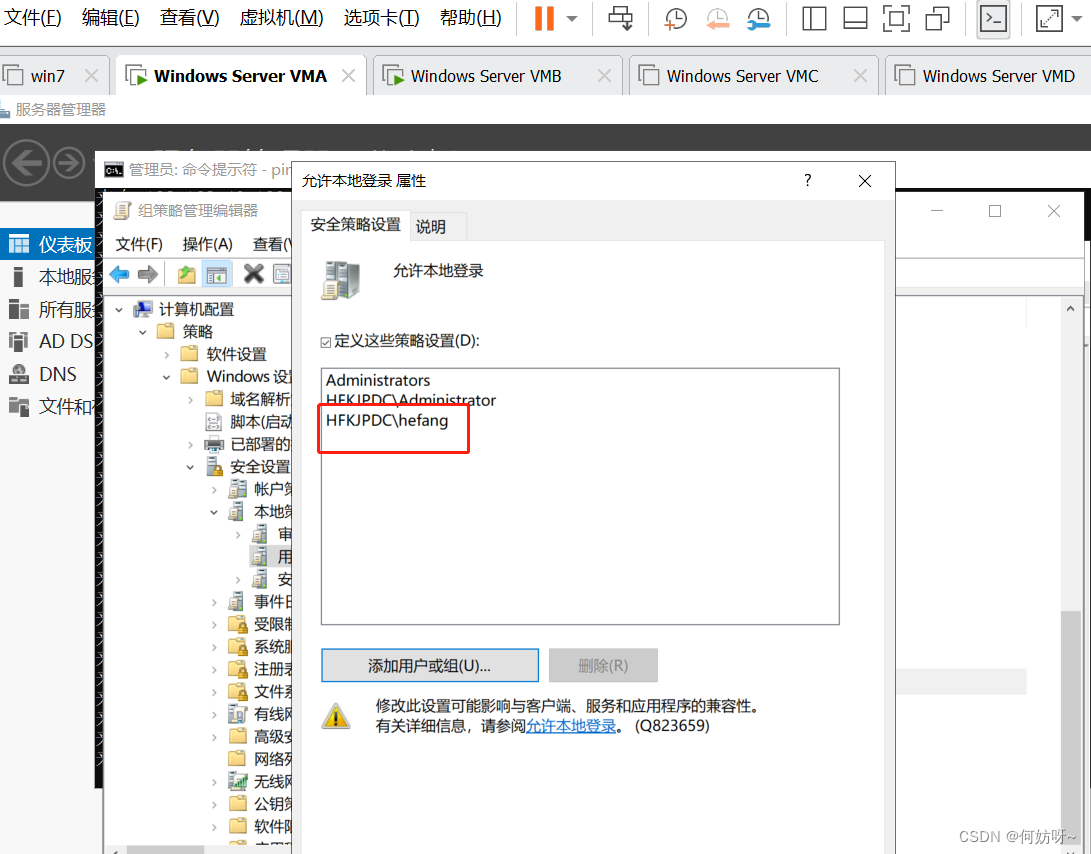Collapse the 计算机配置 tree node
The height and width of the screenshot is (854, 1091).
120,310
